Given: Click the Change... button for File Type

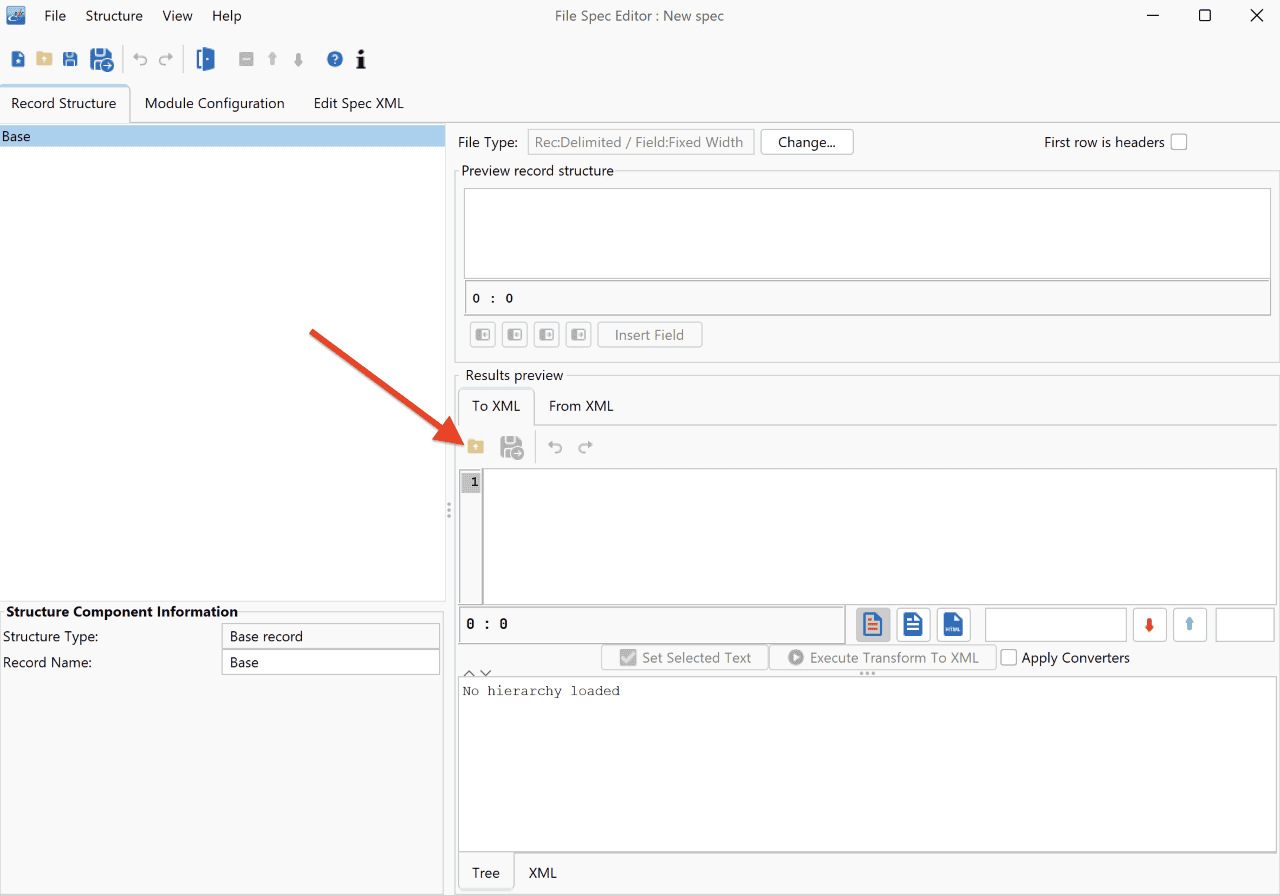Looking at the screenshot, I should click(807, 142).
